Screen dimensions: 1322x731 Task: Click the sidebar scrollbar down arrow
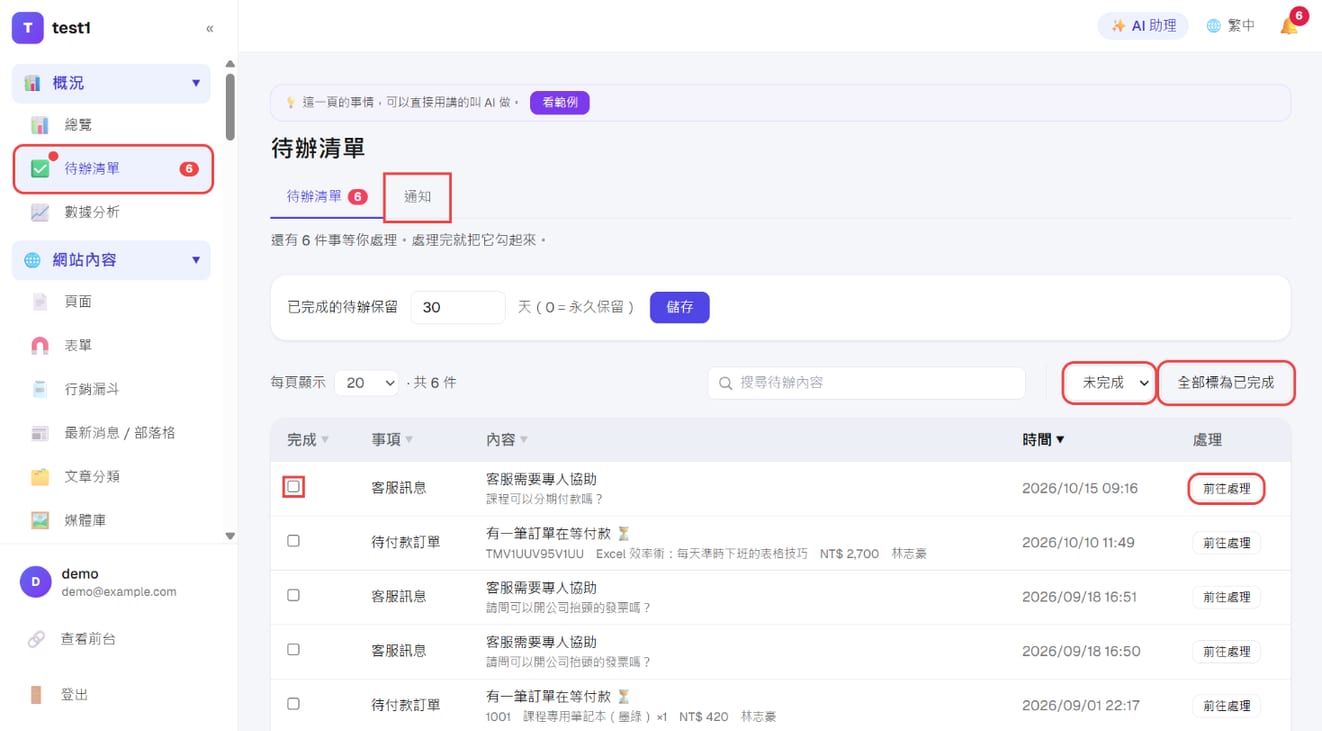230,536
